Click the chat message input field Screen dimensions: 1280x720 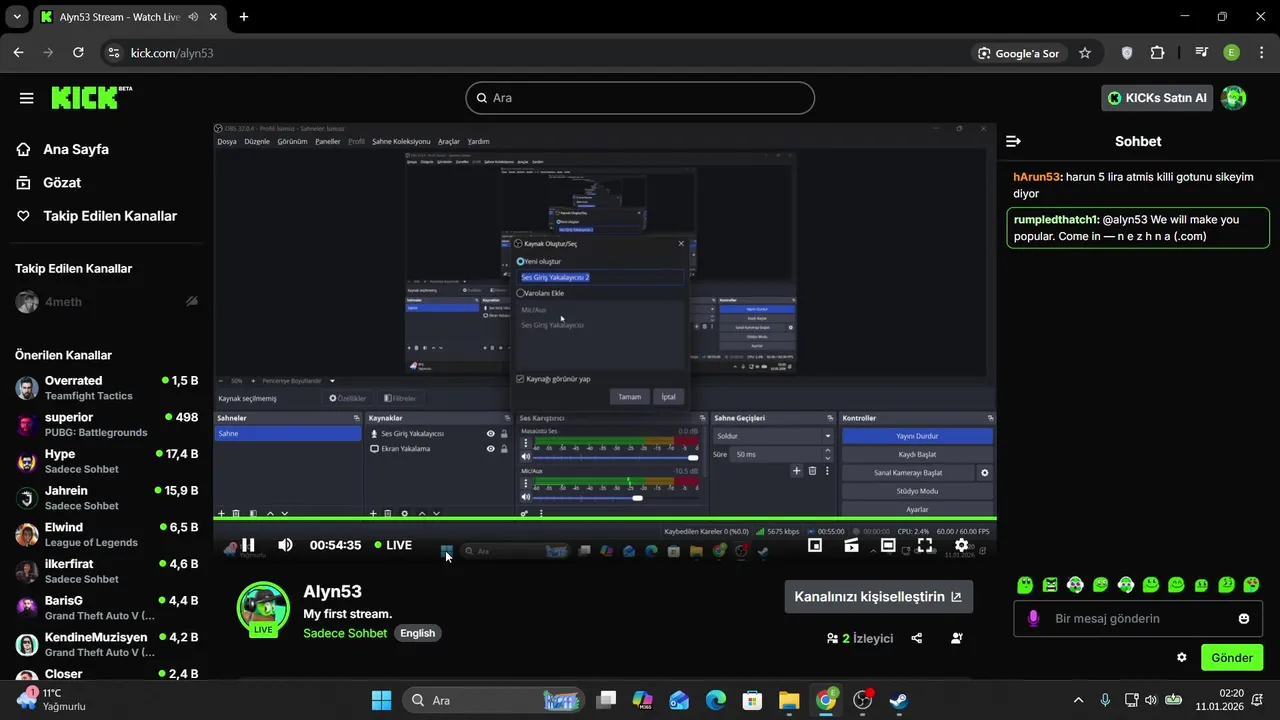(x=1138, y=618)
